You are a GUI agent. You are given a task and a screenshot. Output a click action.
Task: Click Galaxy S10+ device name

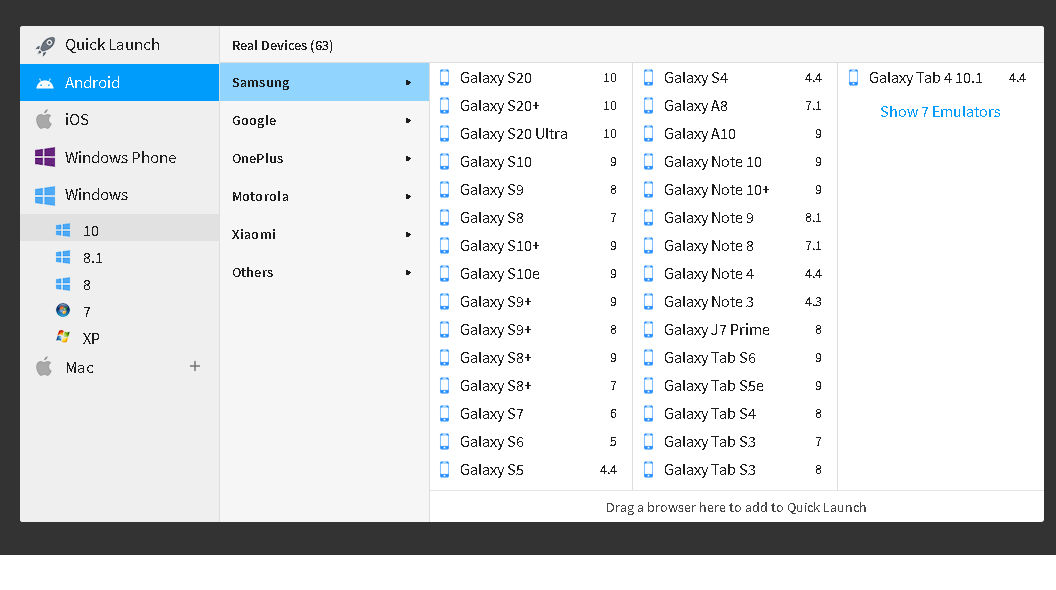[500, 246]
